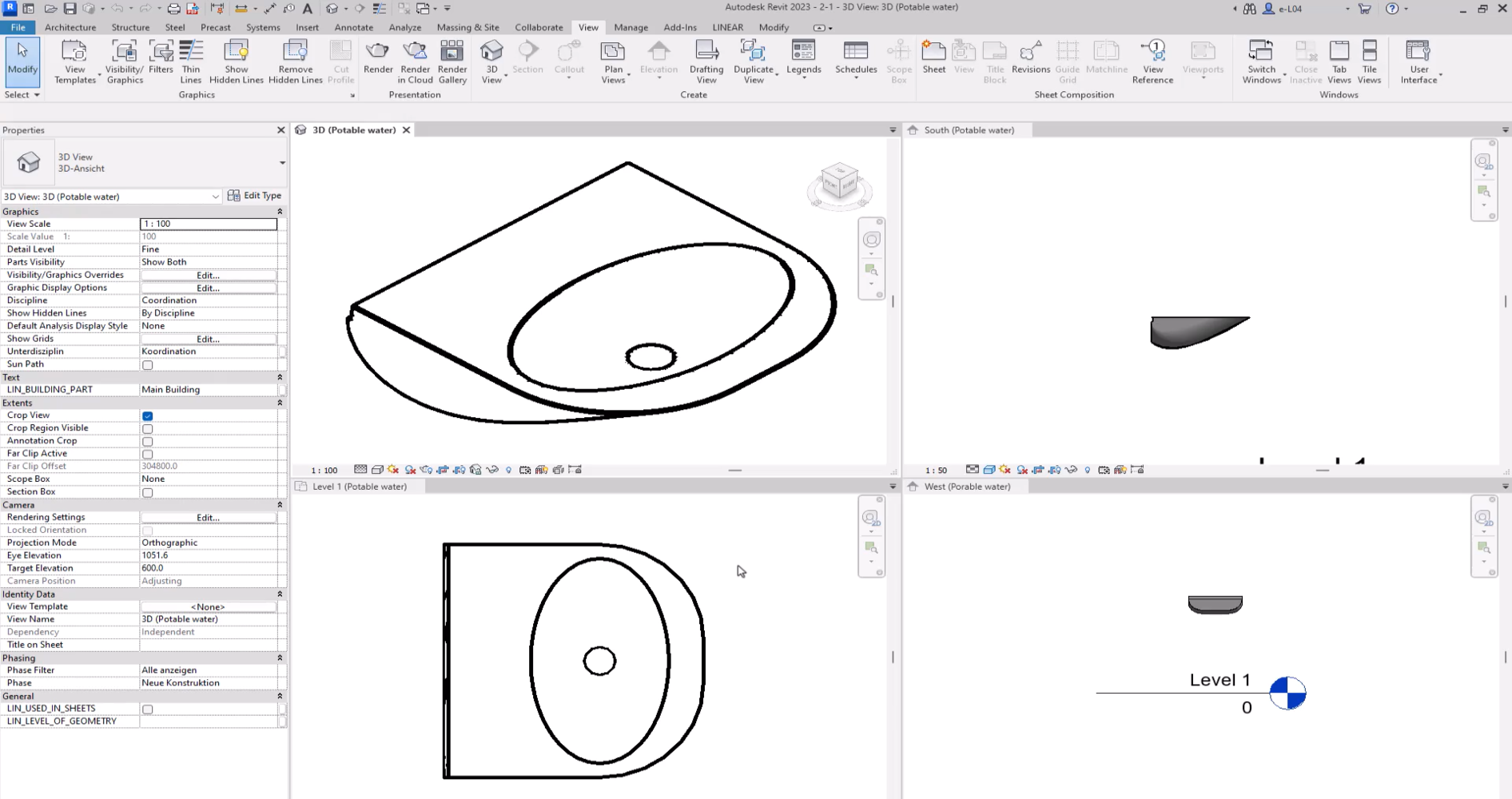Open the 3D View name selector dropdown
This screenshot has height=799, width=1512.
[x=215, y=197]
